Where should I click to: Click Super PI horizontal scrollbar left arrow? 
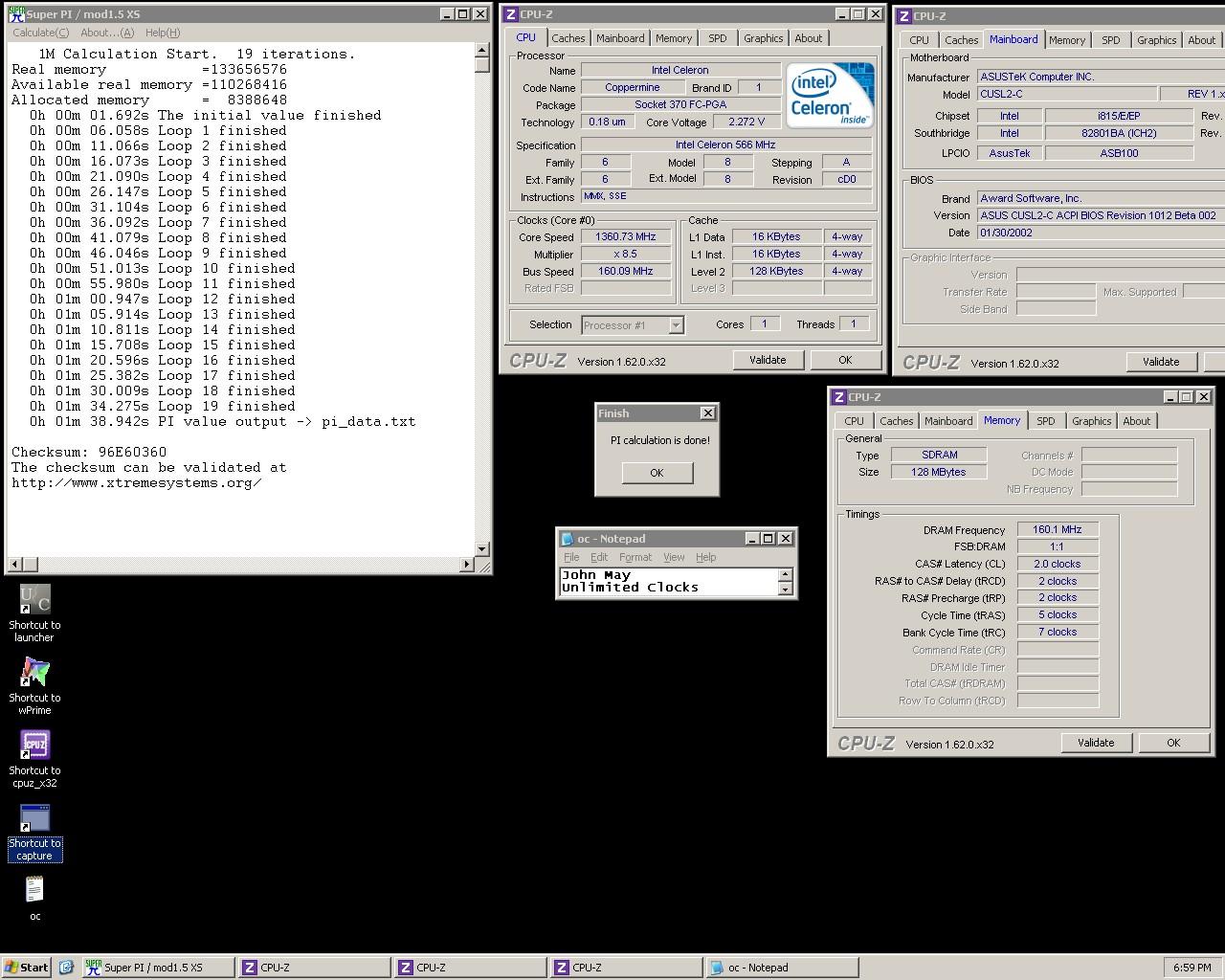click(15, 565)
